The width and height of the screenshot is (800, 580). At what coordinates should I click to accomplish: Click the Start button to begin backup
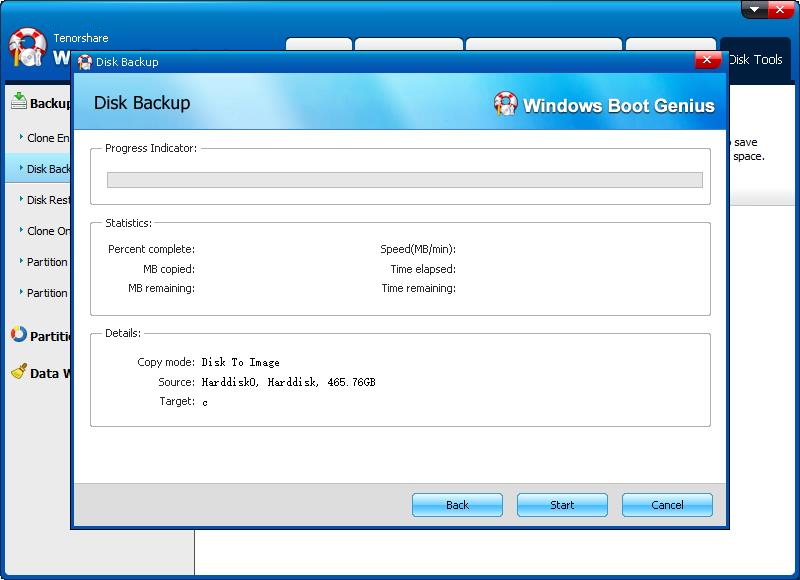pyautogui.click(x=562, y=505)
